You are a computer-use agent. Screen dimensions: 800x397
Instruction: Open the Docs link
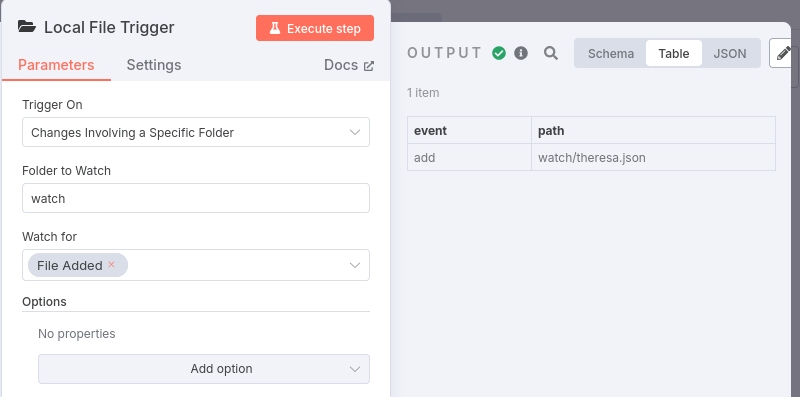pyautogui.click(x=349, y=65)
